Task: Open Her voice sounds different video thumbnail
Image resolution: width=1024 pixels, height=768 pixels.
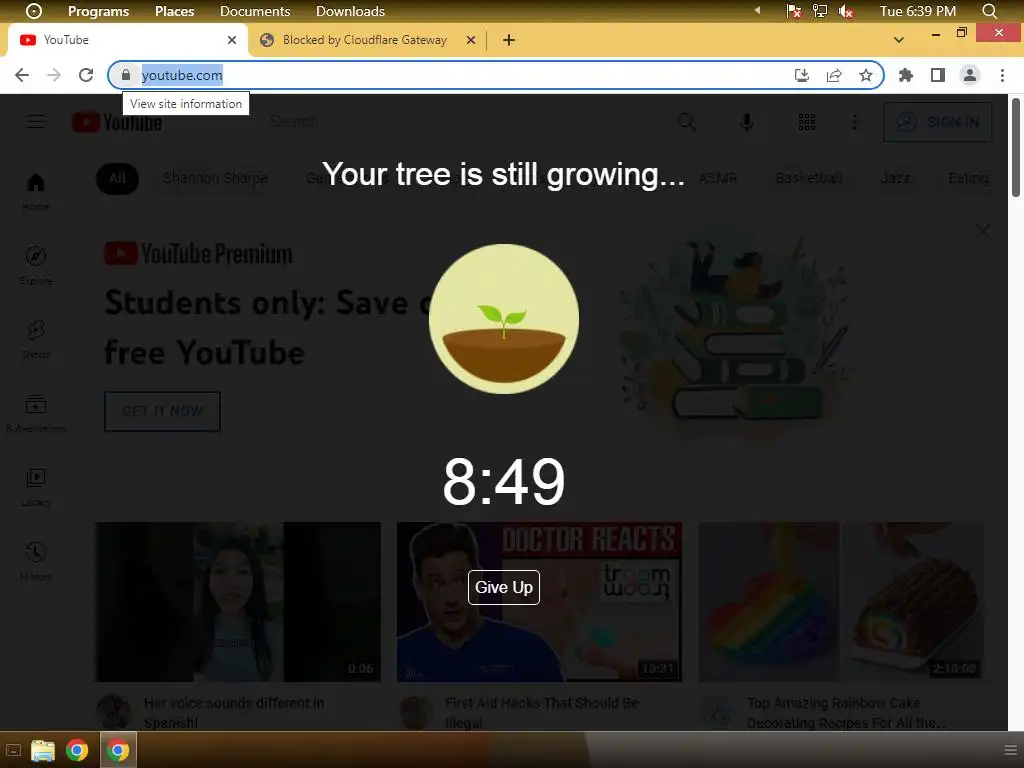Action: point(238,601)
